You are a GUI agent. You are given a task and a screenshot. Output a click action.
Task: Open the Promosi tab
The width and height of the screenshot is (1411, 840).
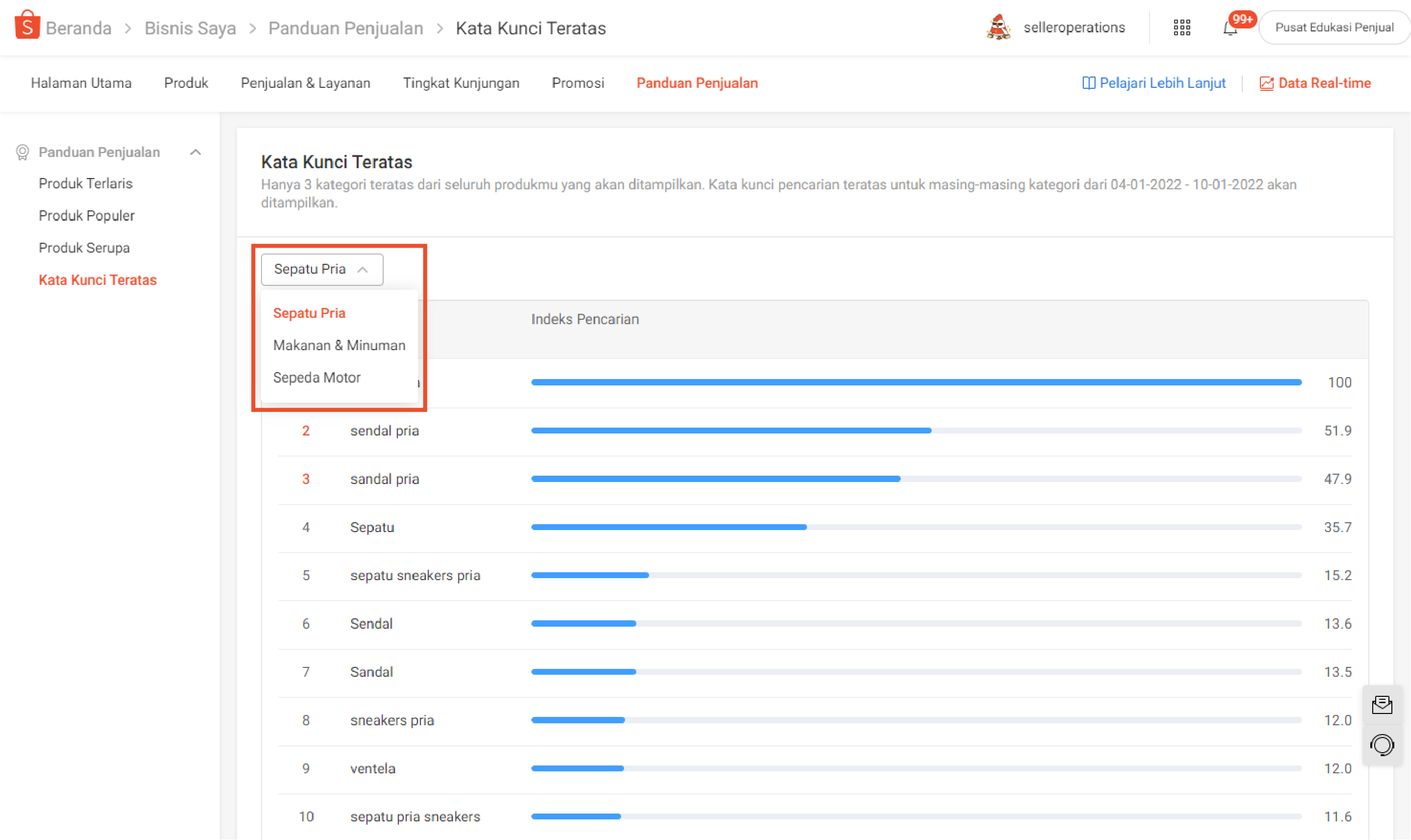point(577,83)
